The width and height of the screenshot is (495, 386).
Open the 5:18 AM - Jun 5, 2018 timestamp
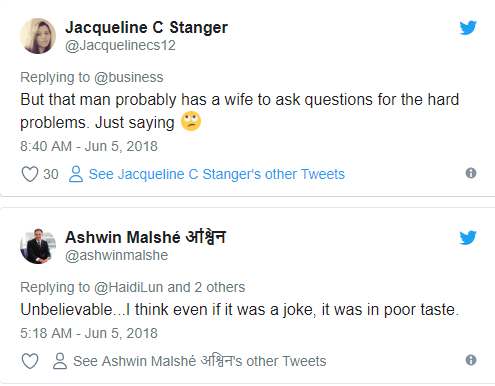coord(89,333)
